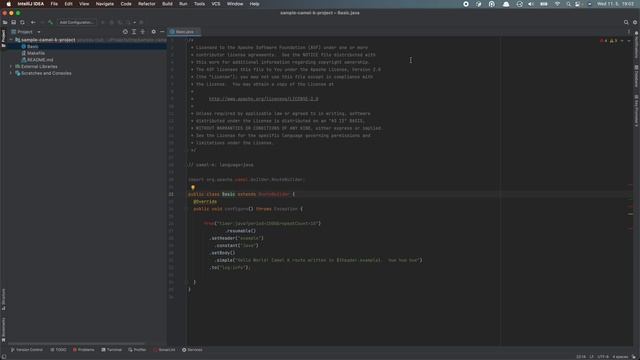This screenshot has width=640, height=360.
Task: Open the Code menu
Action: [126, 4]
